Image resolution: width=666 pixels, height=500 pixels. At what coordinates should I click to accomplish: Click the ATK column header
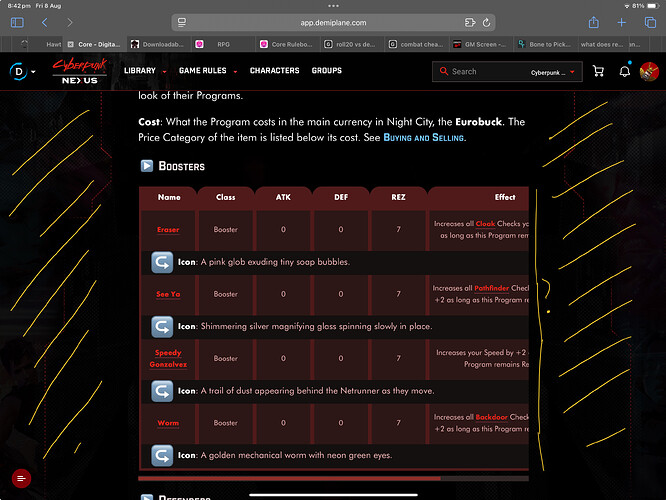point(283,197)
